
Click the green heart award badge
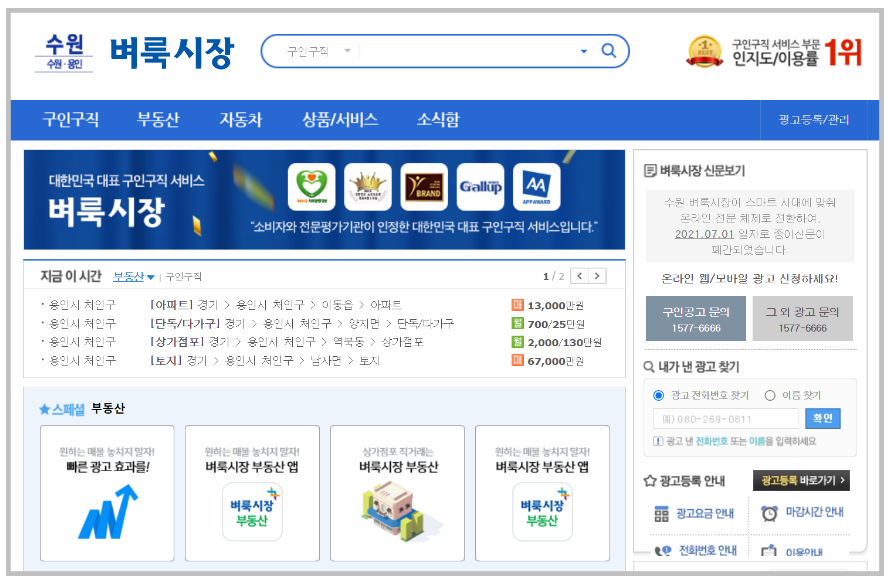[311, 187]
